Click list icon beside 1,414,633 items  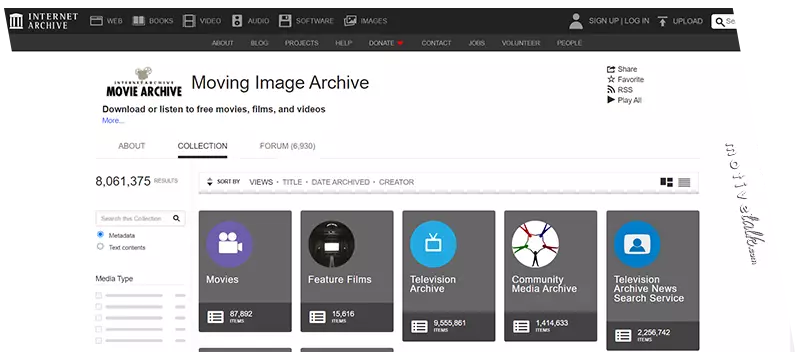tap(521, 326)
